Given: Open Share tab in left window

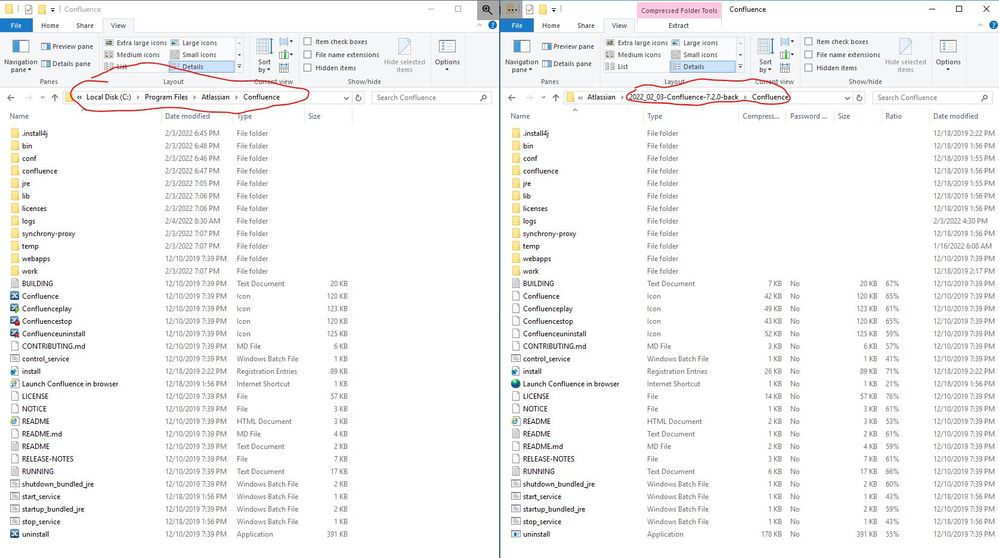Looking at the screenshot, I should pyautogui.click(x=85, y=25).
